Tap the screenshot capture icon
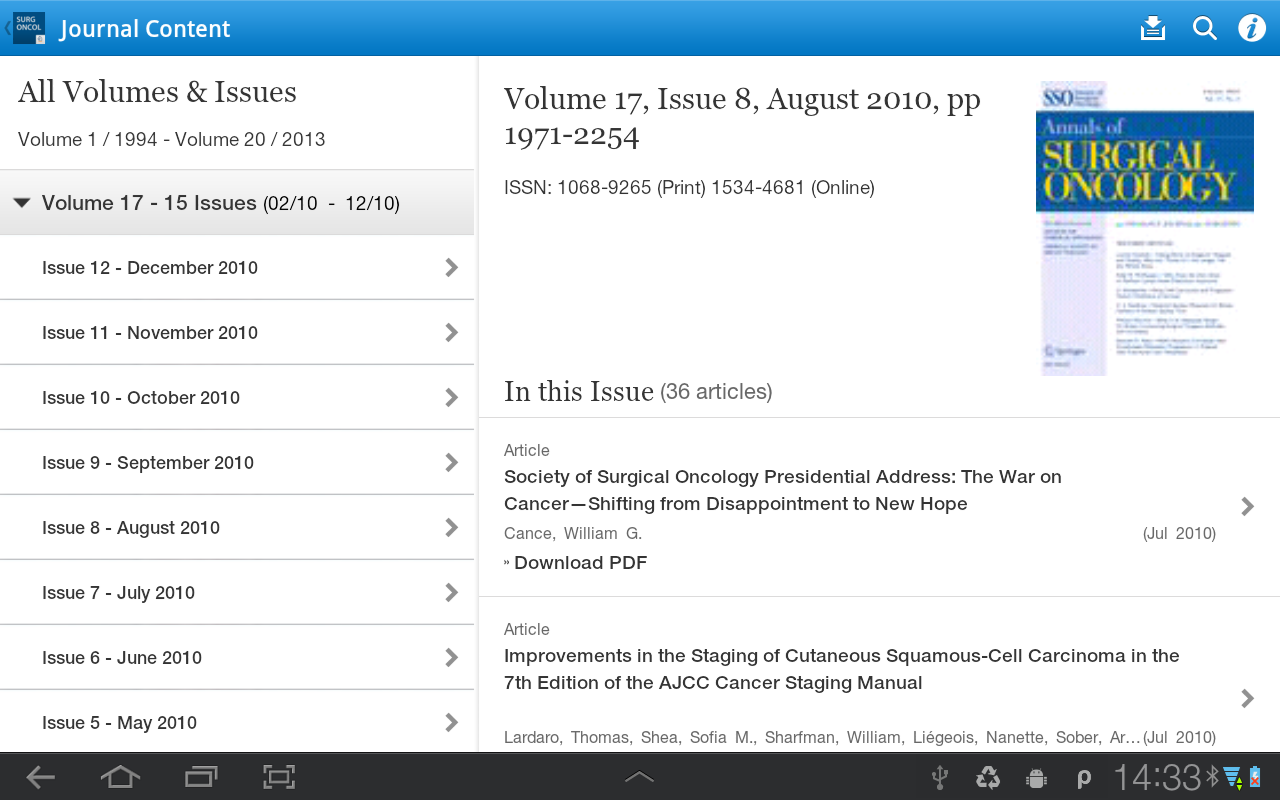The width and height of the screenshot is (1280, 800). pyautogui.click(x=279, y=776)
